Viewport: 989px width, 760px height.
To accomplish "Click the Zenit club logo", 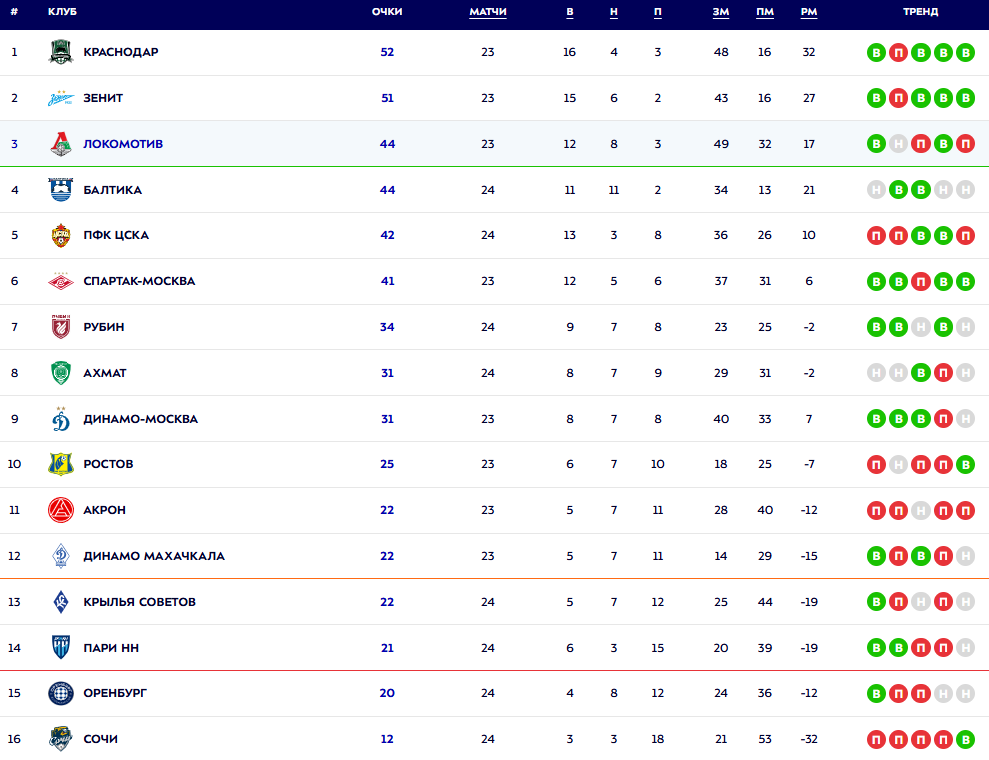I will click(x=61, y=98).
